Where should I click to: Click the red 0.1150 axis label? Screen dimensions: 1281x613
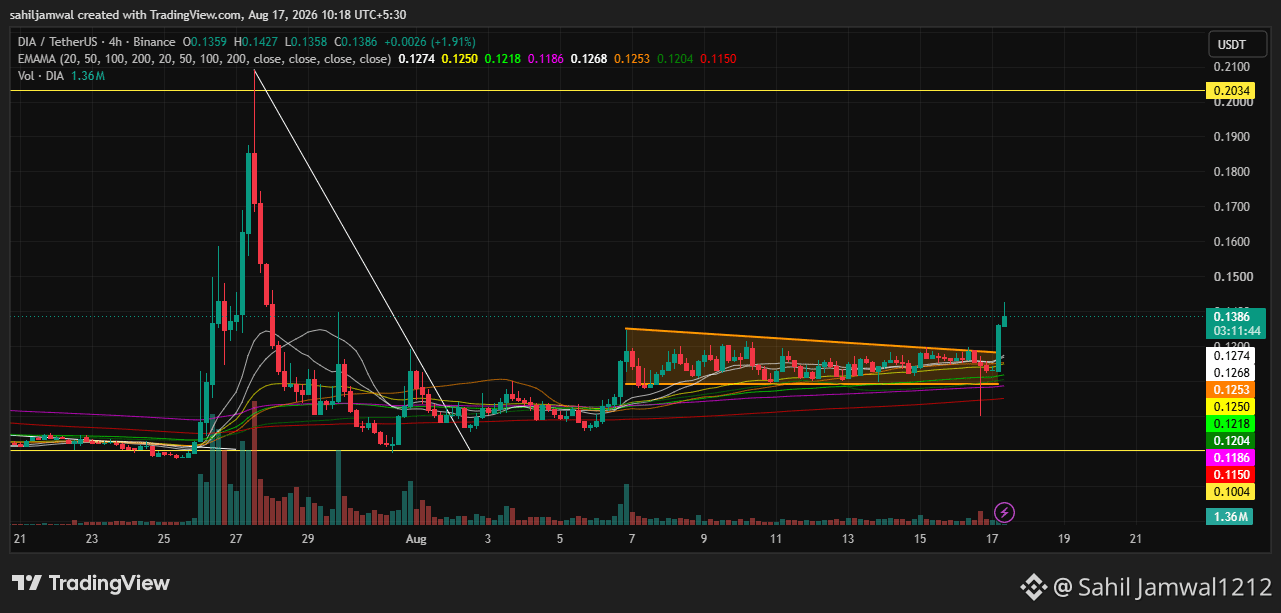1229,474
